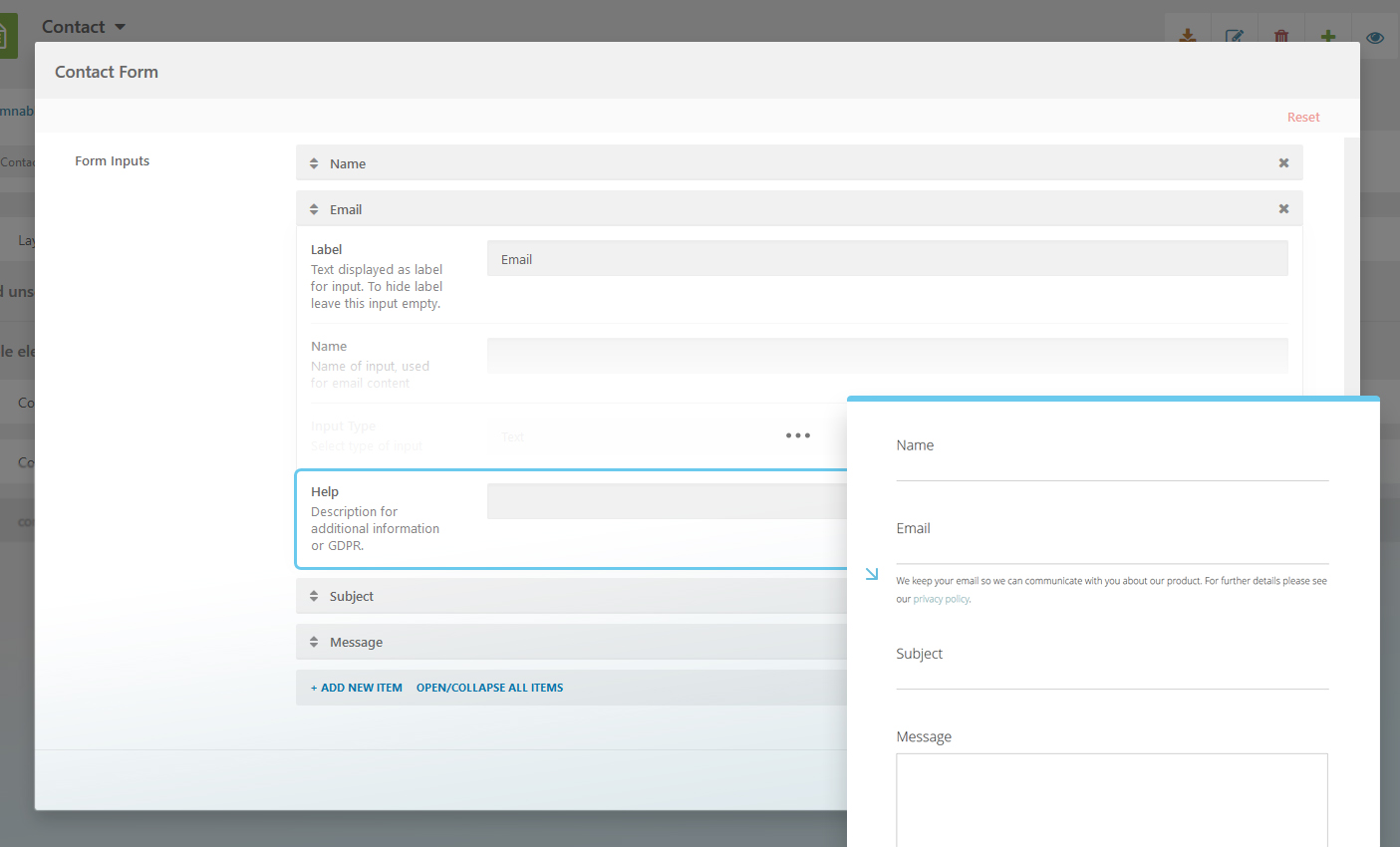Open the Contact dropdown at top left

coord(84,27)
